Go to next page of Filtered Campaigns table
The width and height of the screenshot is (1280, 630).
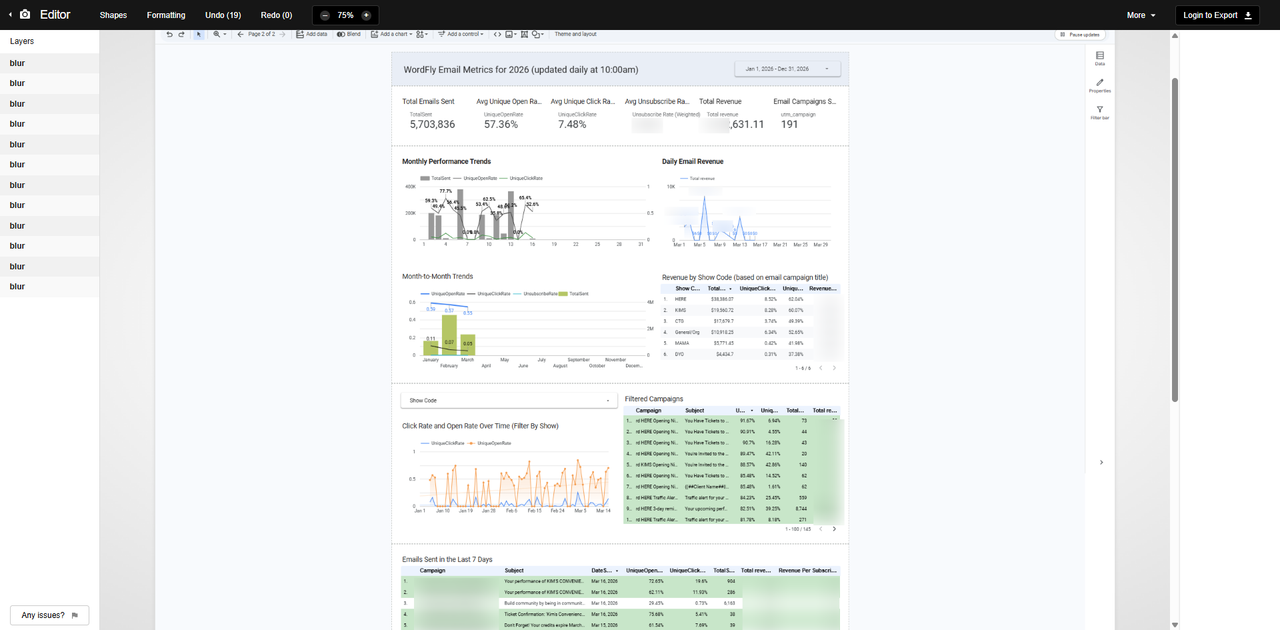click(x=834, y=529)
